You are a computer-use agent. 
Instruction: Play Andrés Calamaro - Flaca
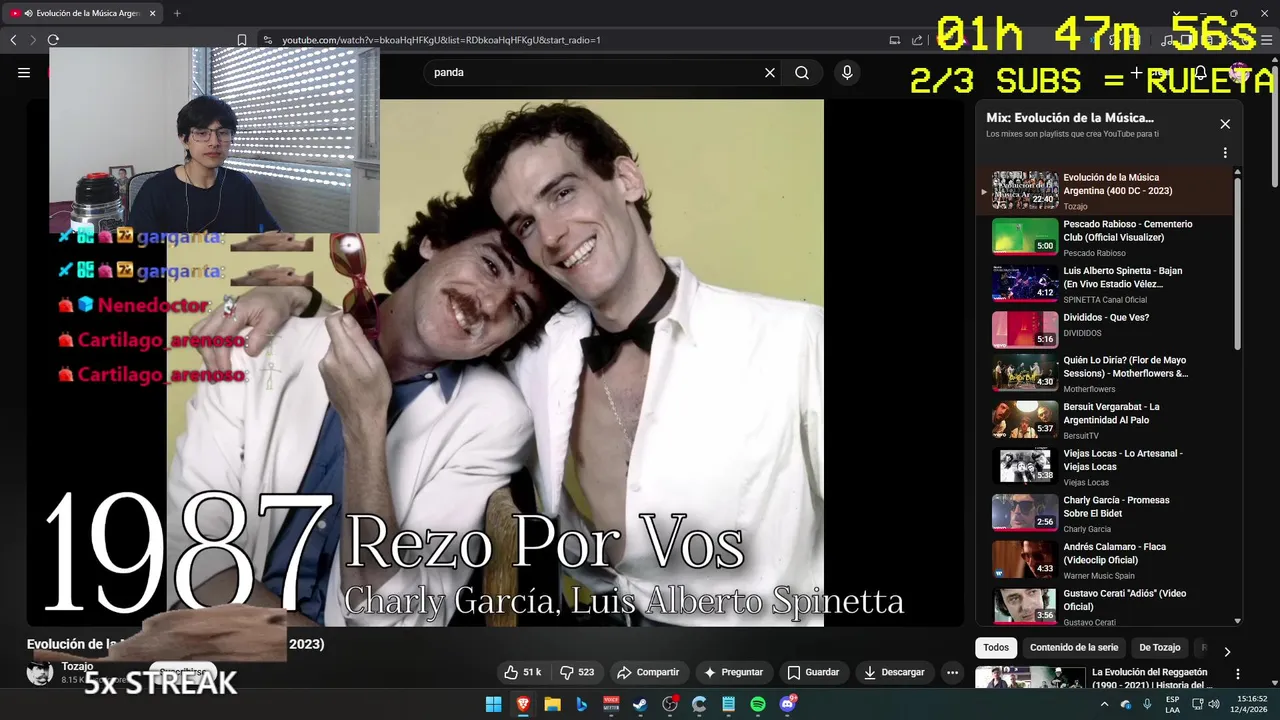[1105, 560]
